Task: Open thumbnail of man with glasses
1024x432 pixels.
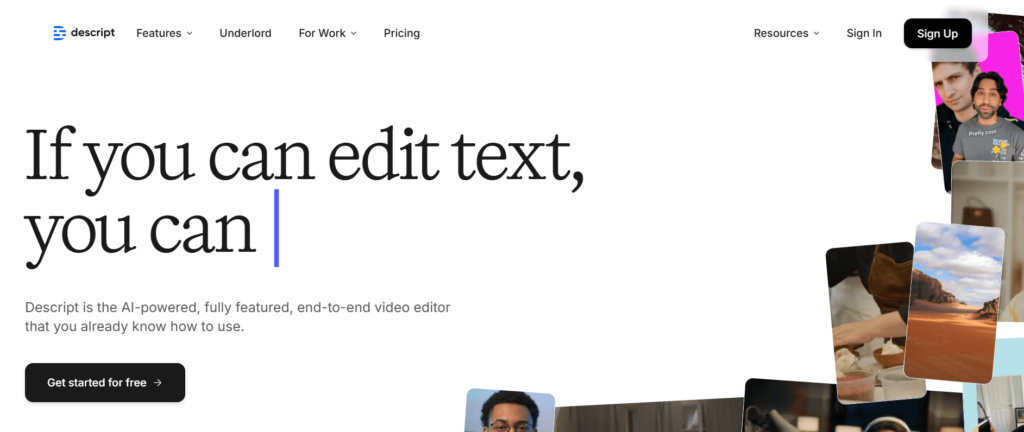Action: click(x=510, y=410)
